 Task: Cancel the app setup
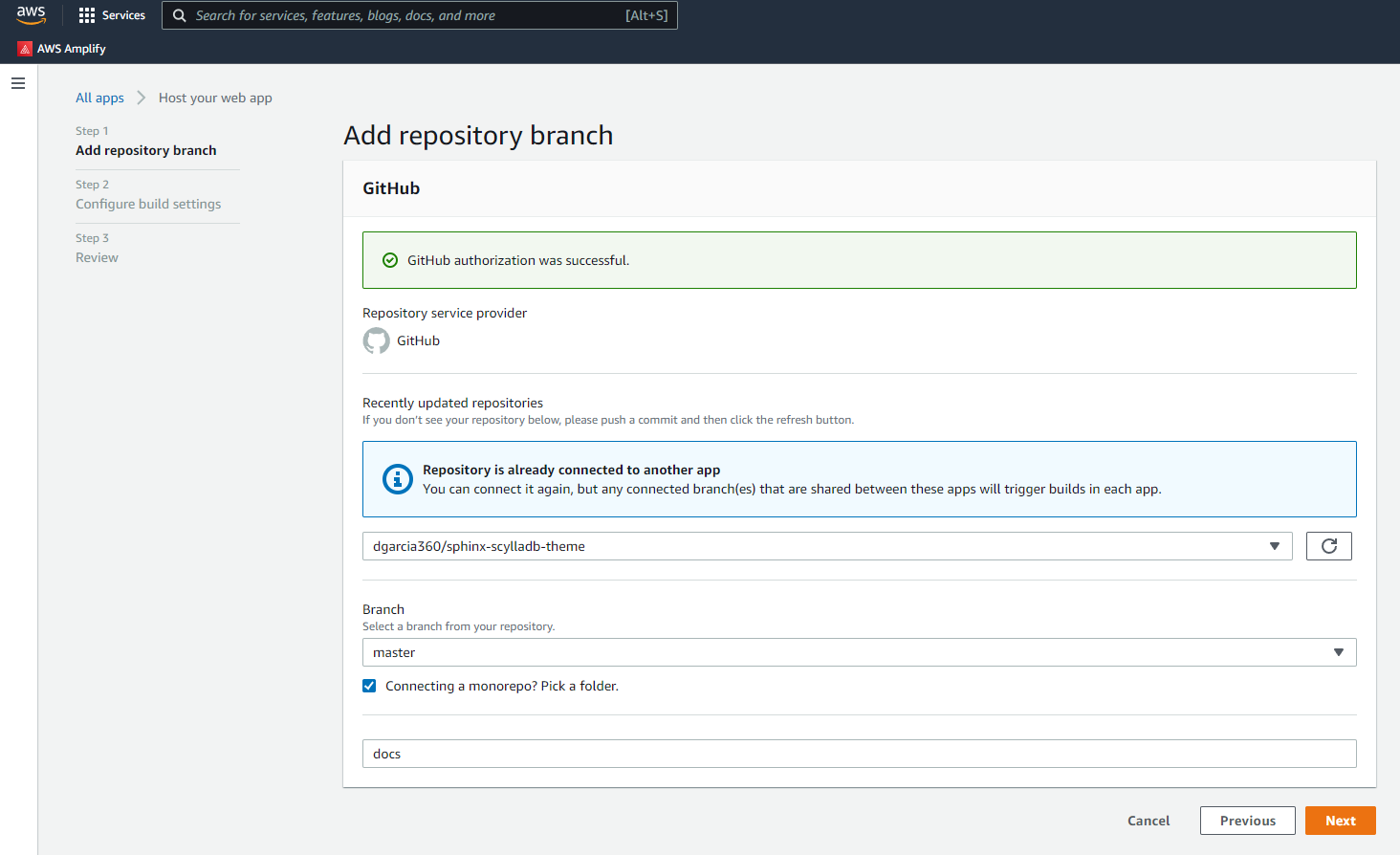[1148, 821]
